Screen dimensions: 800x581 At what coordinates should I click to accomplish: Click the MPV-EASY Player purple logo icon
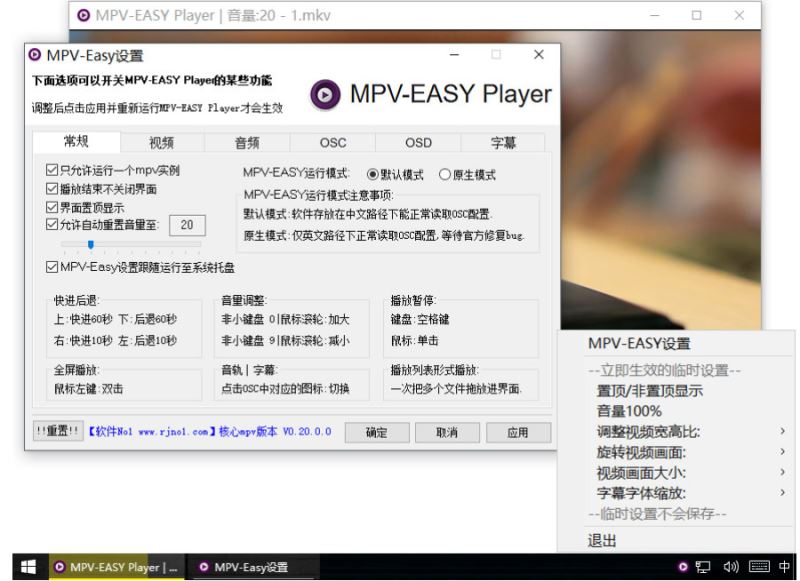coord(325,94)
